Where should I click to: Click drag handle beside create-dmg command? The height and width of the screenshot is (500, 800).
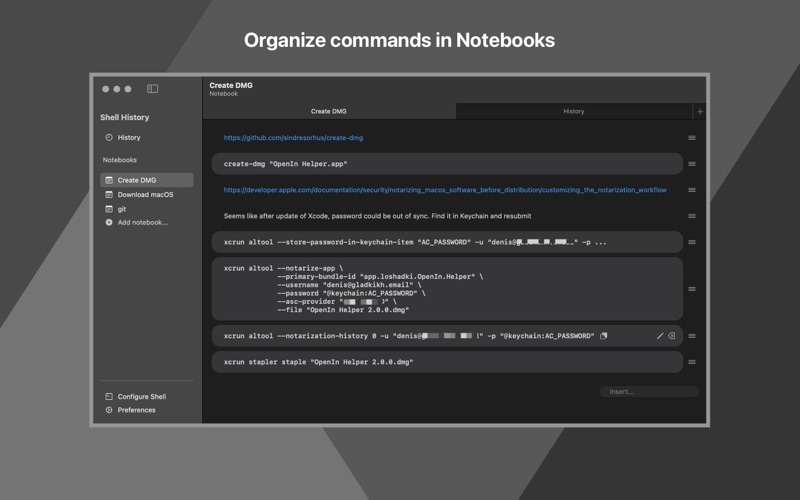692,164
